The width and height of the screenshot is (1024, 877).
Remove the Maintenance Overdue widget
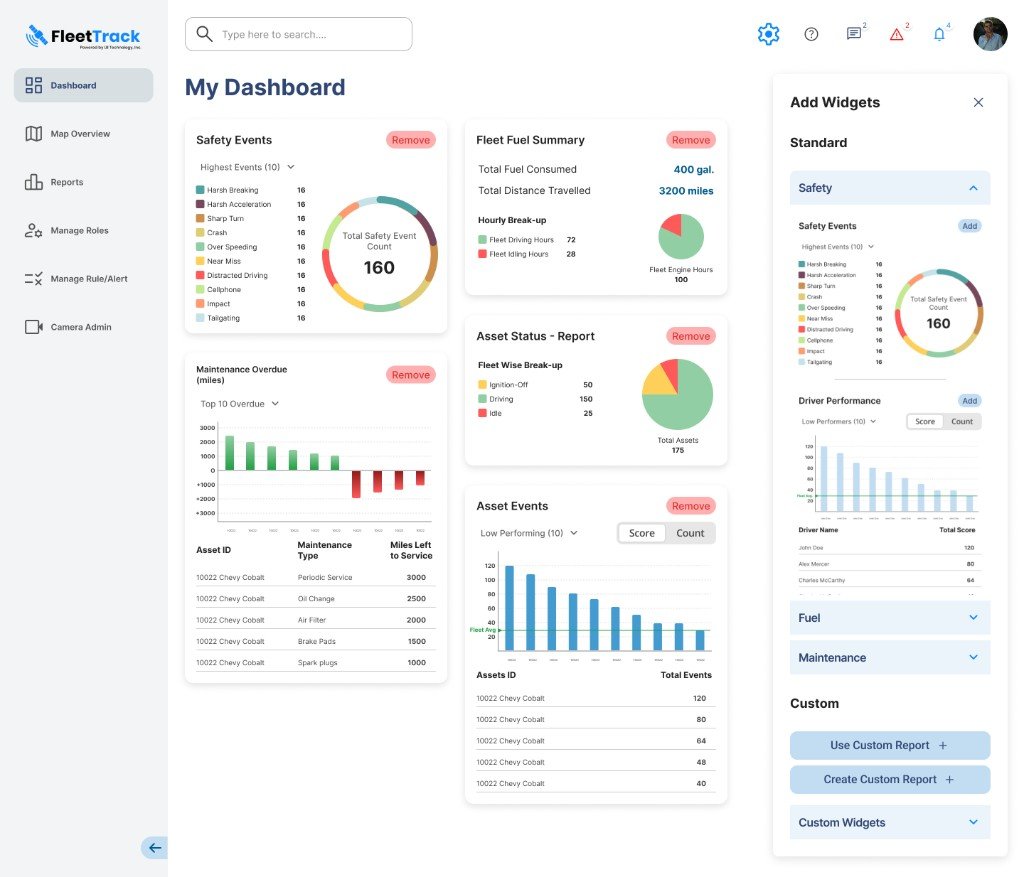coord(411,375)
